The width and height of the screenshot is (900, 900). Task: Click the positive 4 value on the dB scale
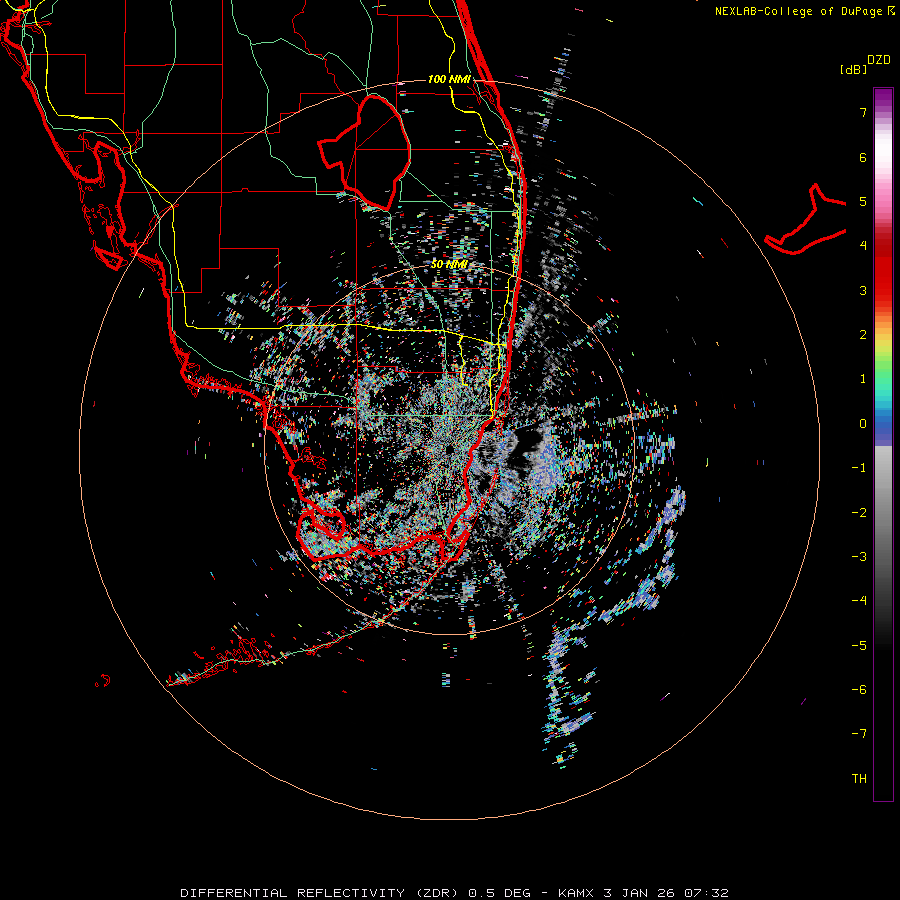tap(863, 246)
